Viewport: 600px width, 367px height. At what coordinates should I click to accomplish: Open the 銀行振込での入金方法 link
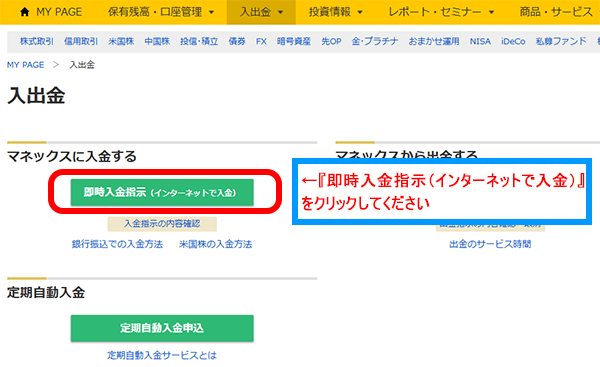[x=117, y=244]
